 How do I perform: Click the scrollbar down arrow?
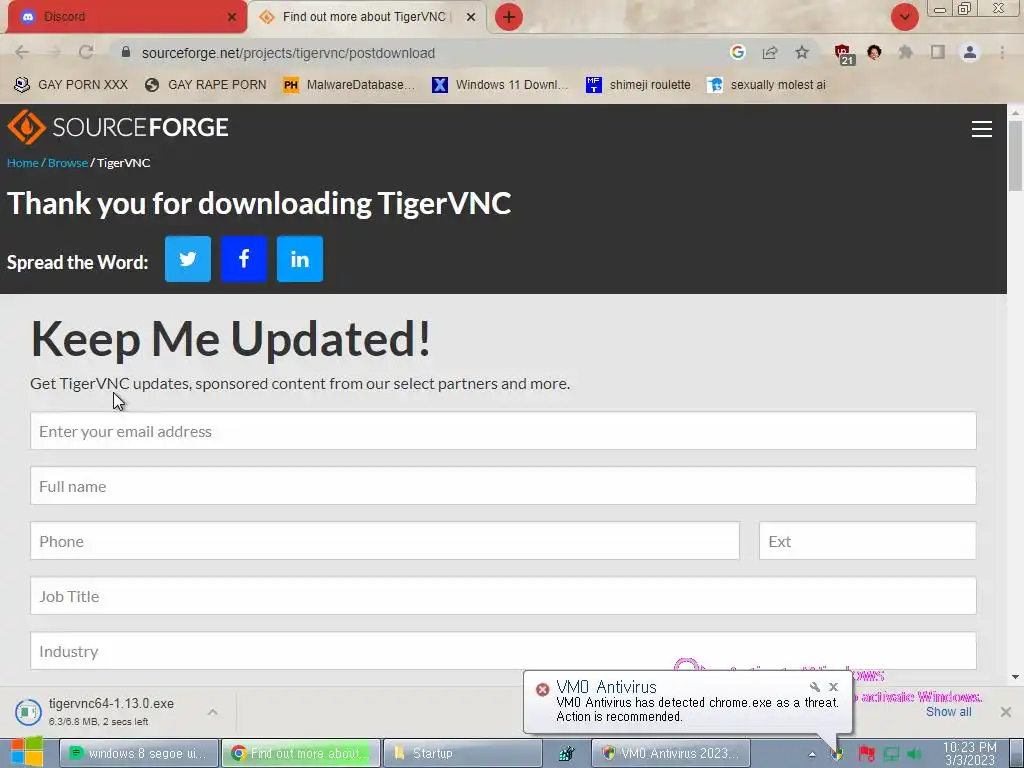pyautogui.click(x=1016, y=677)
